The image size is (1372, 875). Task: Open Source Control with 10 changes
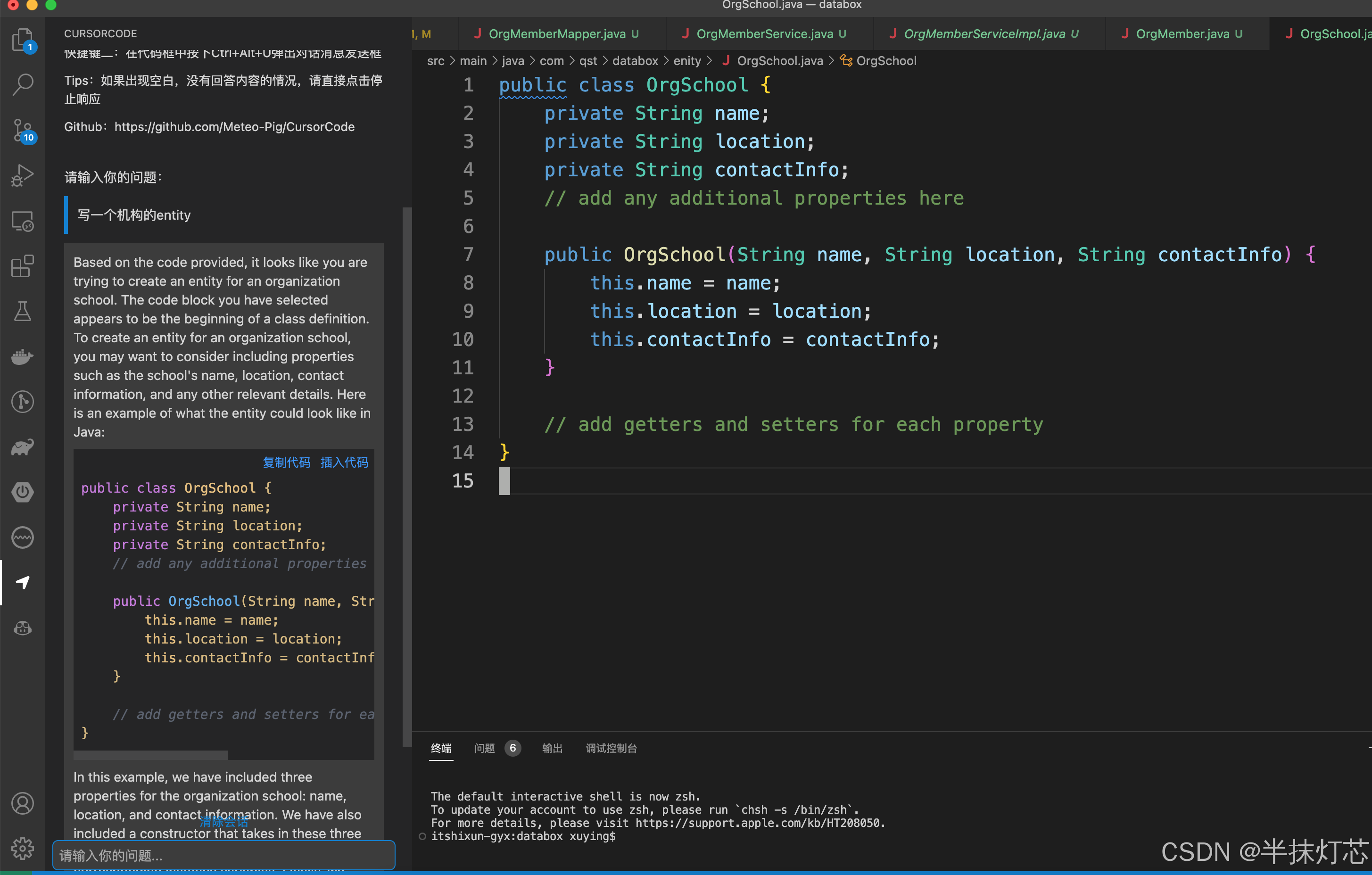point(22,131)
